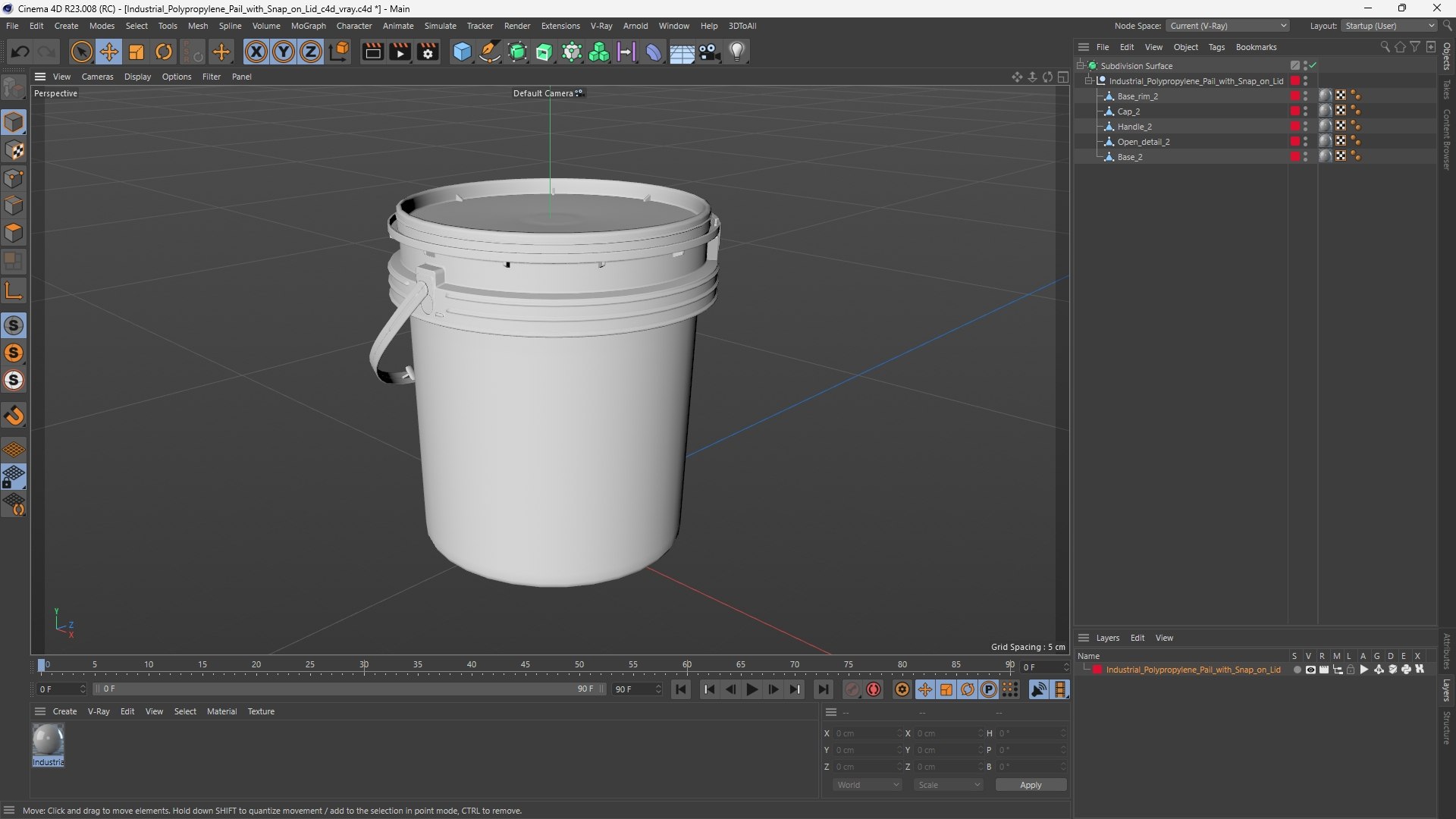The width and height of the screenshot is (1456, 819).
Task: Enable Polygons mode
Action: click(x=14, y=233)
